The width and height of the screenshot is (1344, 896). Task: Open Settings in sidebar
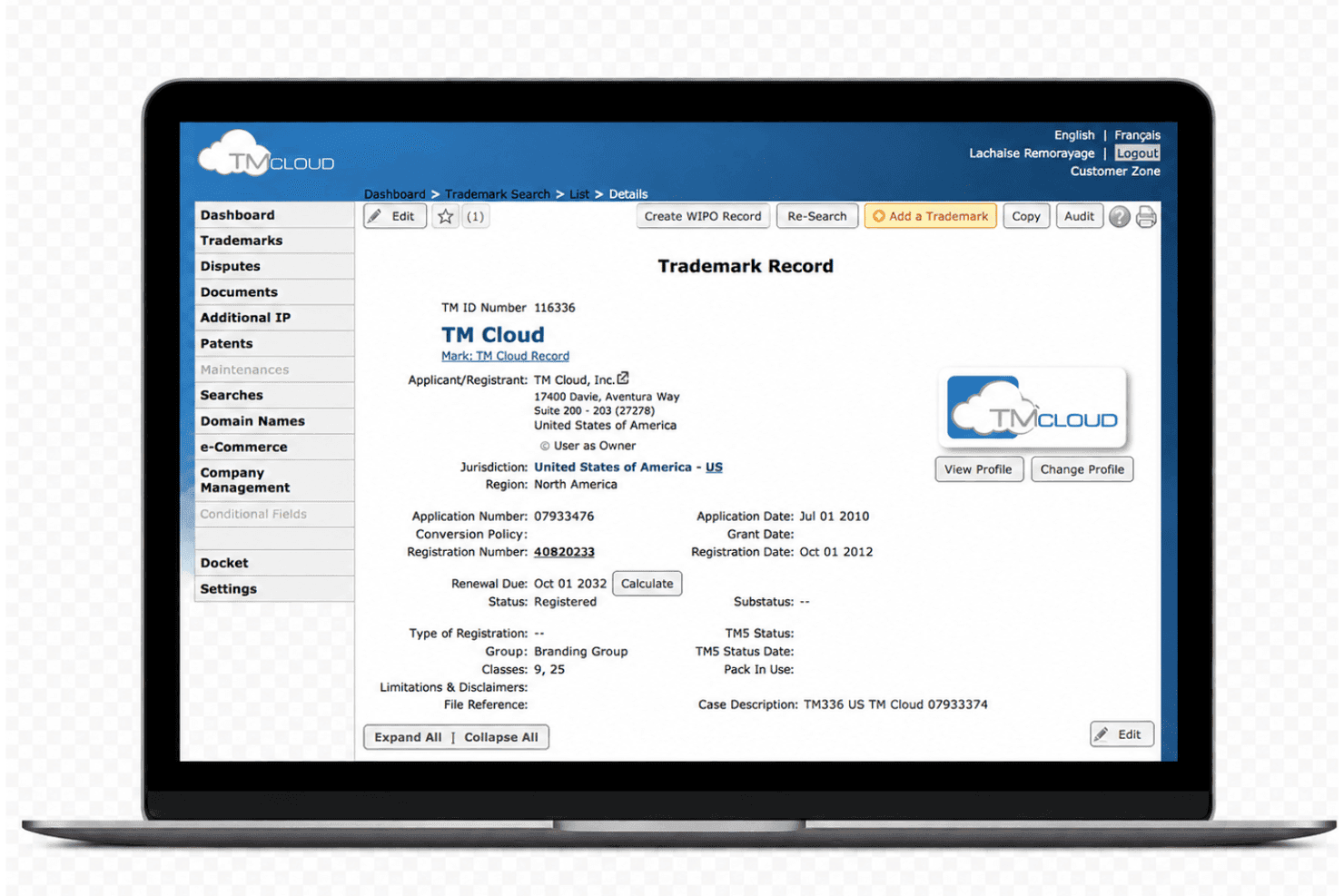pyautogui.click(x=274, y=588)
